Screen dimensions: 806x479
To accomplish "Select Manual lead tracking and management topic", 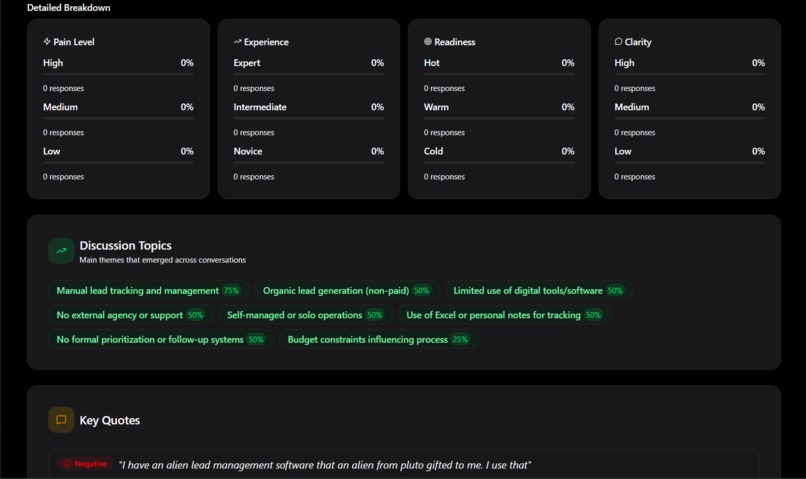I will [x=149, y=290].
